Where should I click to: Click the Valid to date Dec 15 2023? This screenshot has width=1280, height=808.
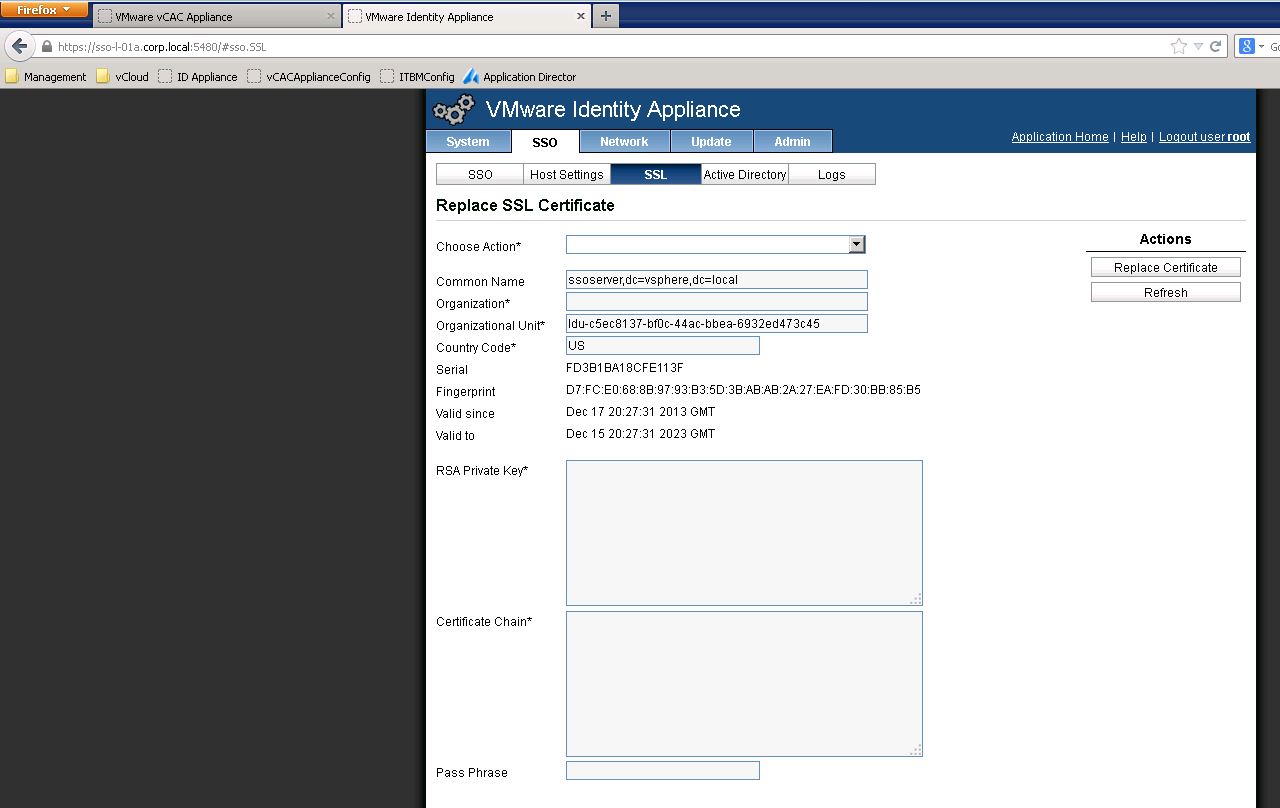click(640, 434)
